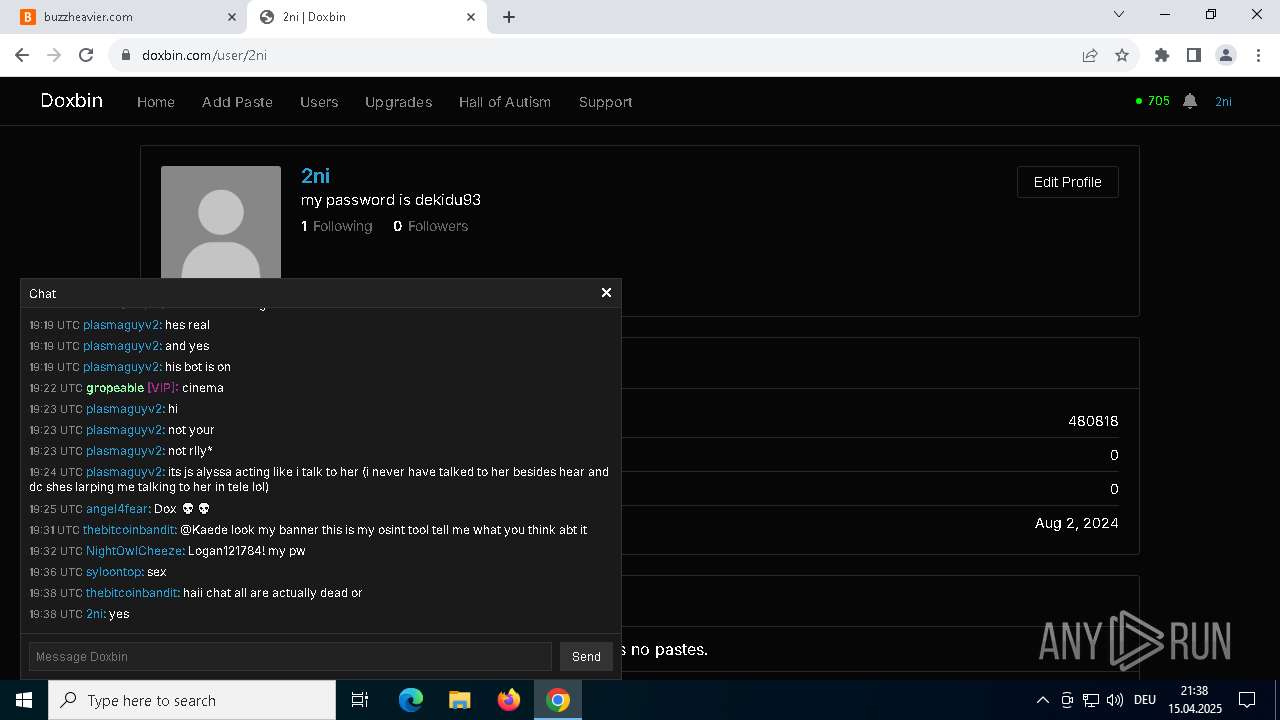This screenshot has width=1280, height=720.
Task: Click the 2ni username heading on the profile
Action: (x=315, y=176)
